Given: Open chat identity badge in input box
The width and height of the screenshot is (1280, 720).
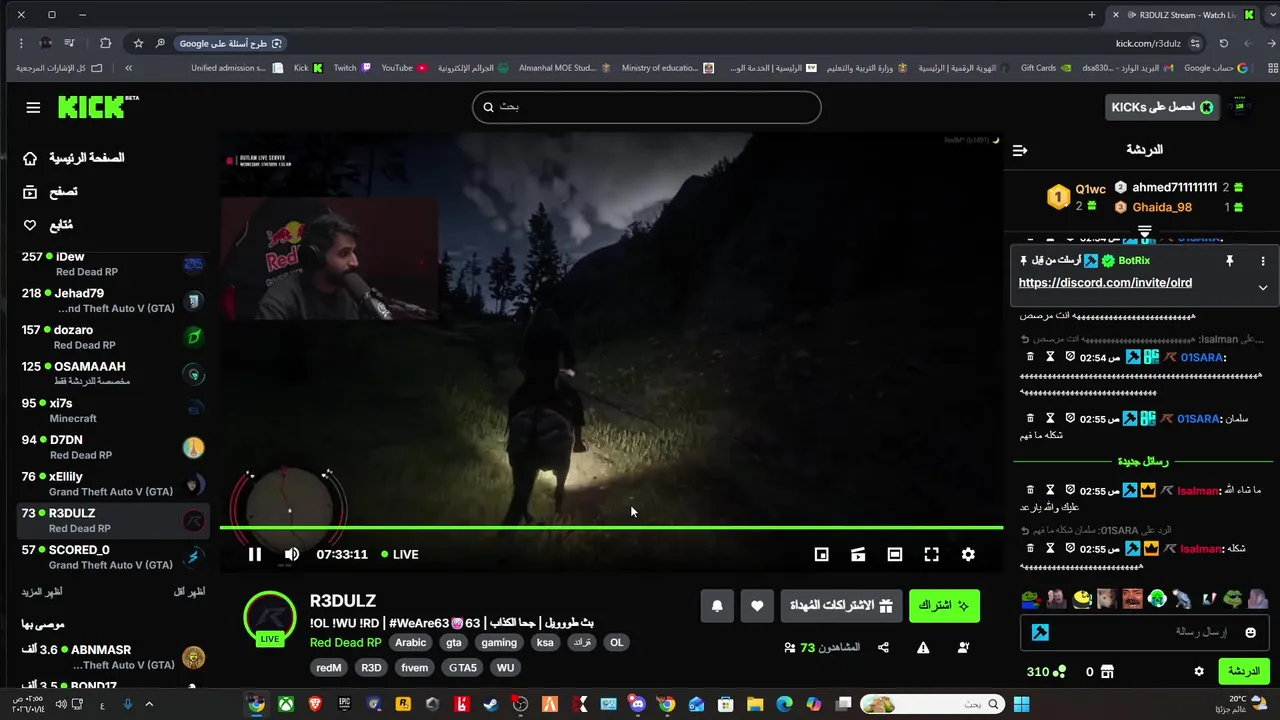Looking at the screenshot, I should pos(1040,632).
